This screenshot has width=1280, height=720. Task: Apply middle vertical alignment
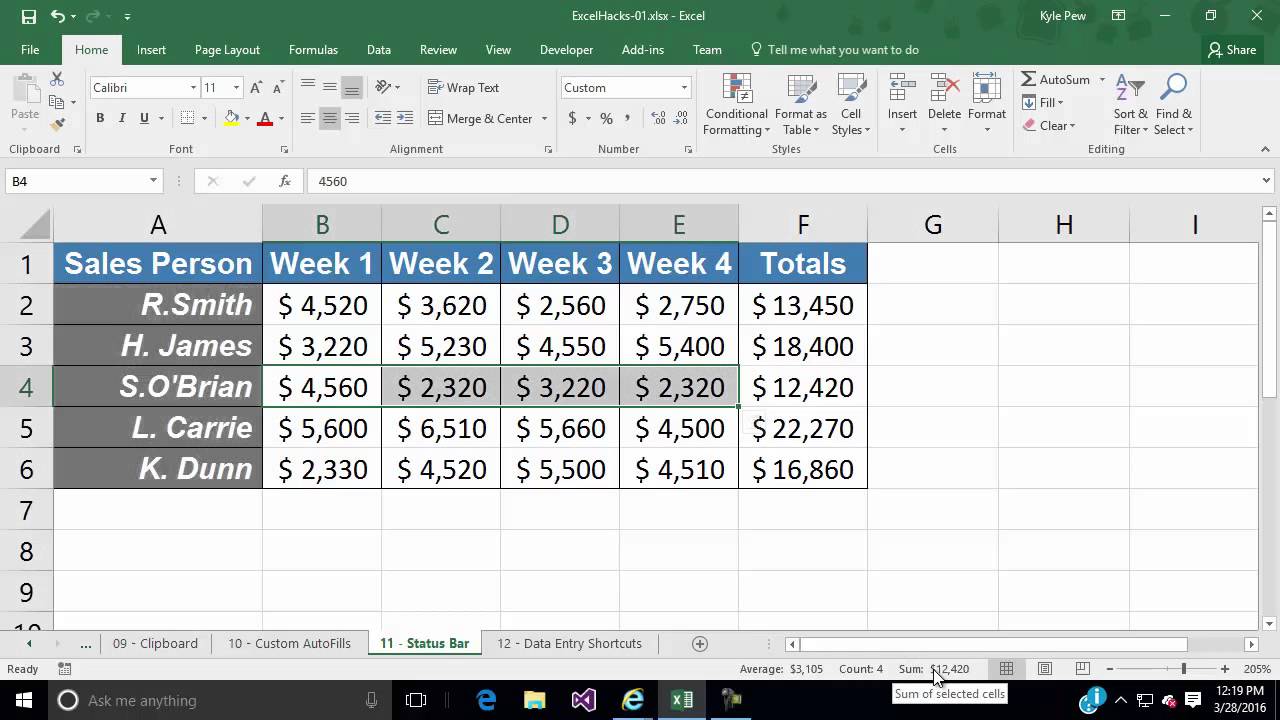tap(329, 87)
